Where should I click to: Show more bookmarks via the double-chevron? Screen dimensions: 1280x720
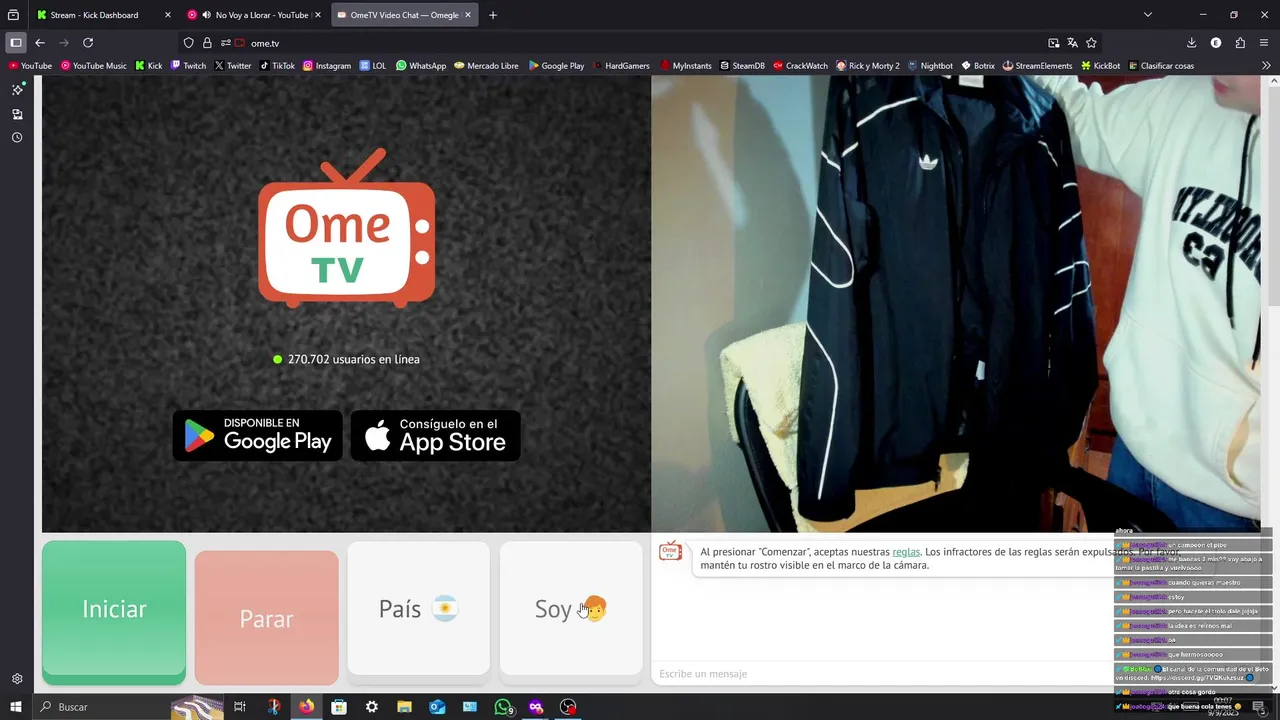coord(1266,66)
